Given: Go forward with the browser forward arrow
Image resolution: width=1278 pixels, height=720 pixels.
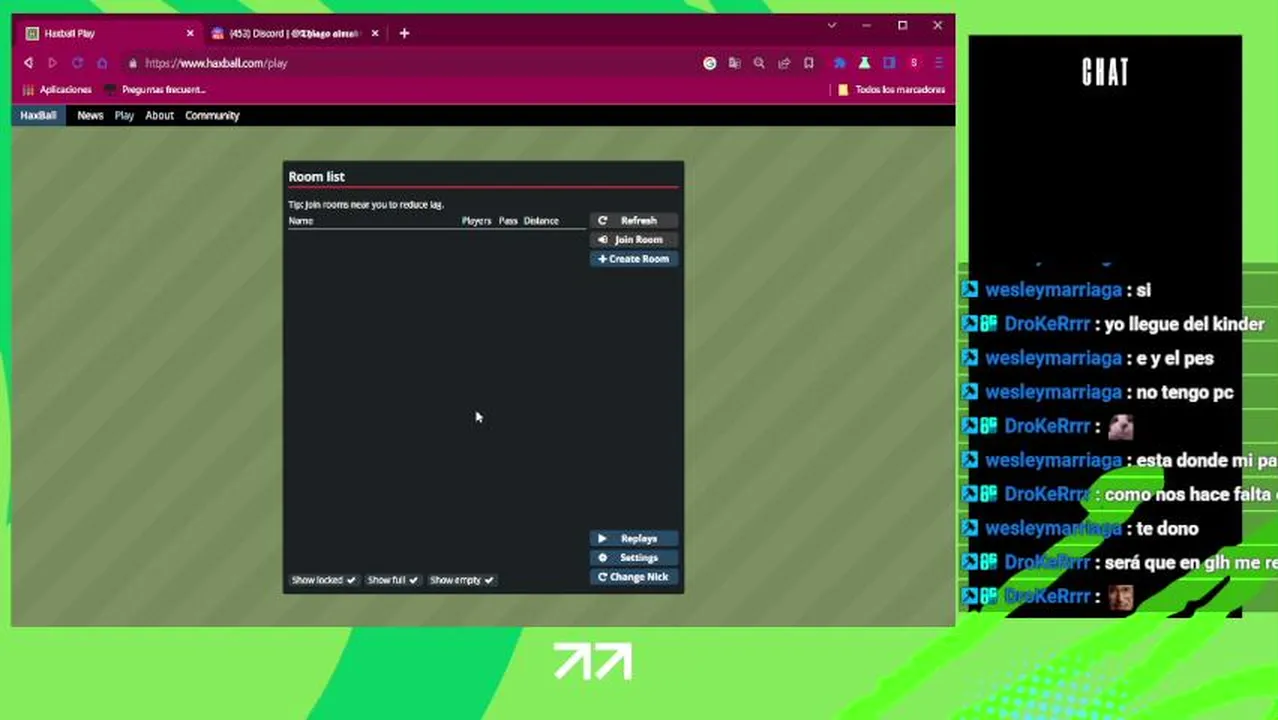Looking at the screenshot, I should click(x=52, y=63).
